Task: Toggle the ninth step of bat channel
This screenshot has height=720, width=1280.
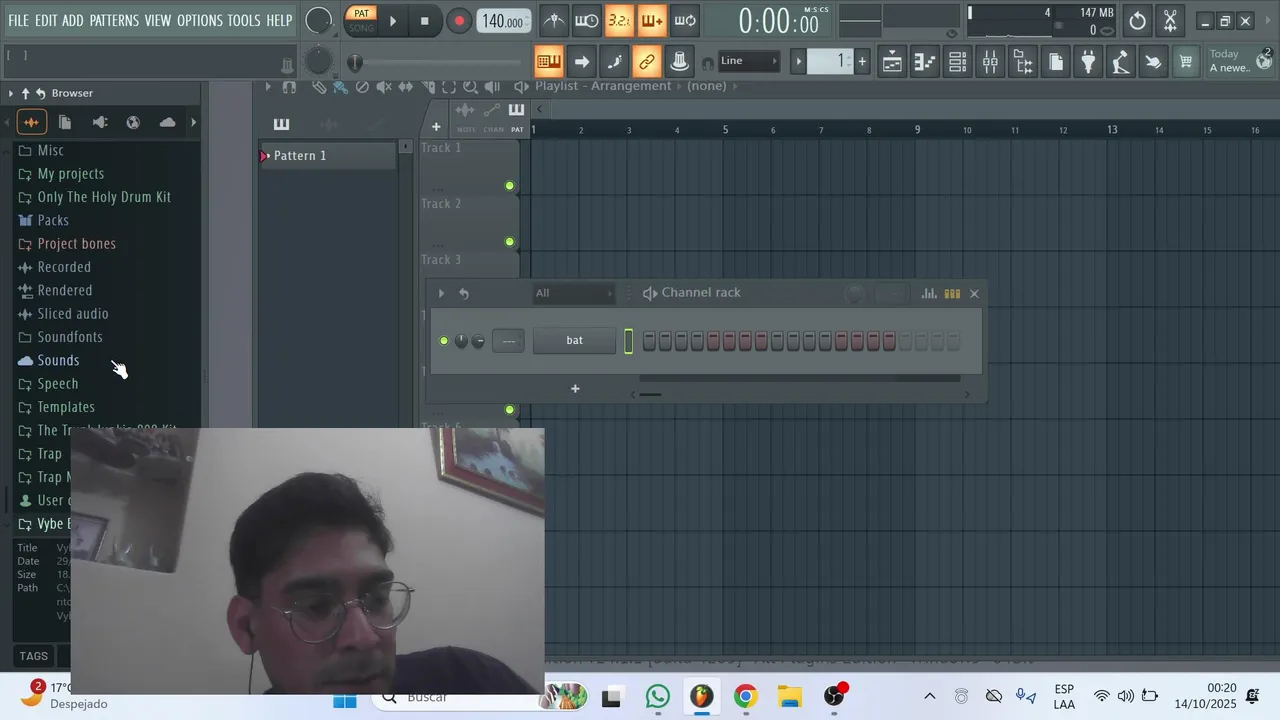Action: tap(777, 341)
